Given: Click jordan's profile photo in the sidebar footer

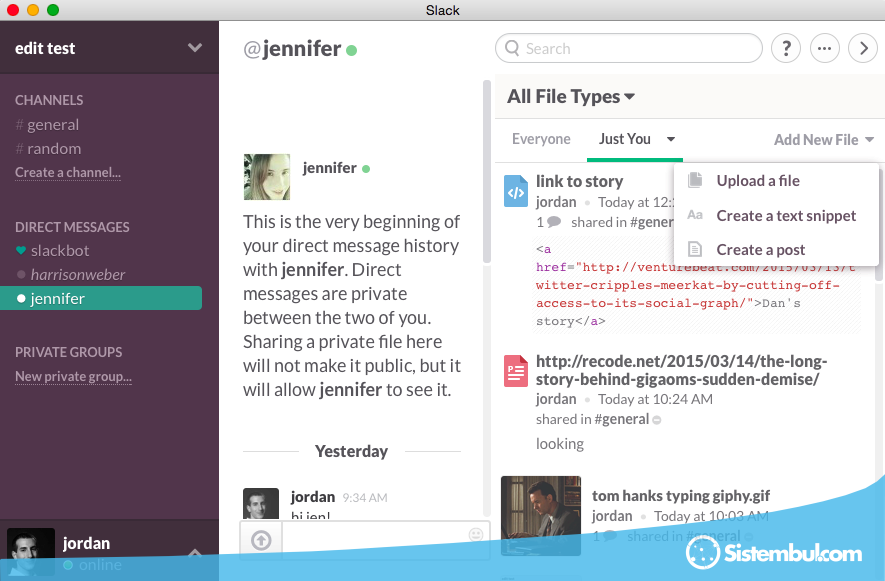Looking at the screenshot, I should pyautogui.click(x=30, y=552).
